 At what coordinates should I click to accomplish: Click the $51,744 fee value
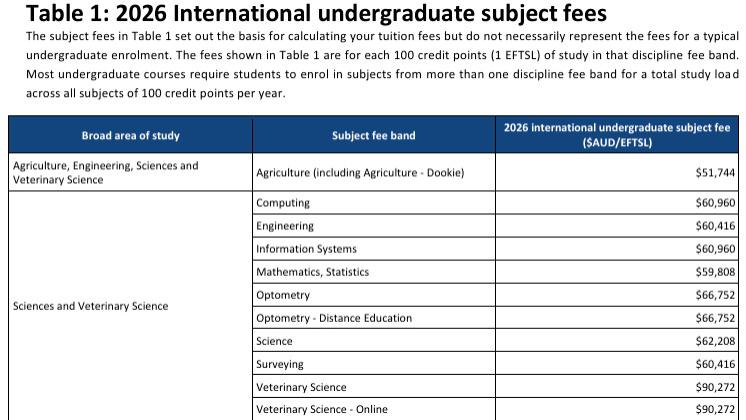coord(715,173)
